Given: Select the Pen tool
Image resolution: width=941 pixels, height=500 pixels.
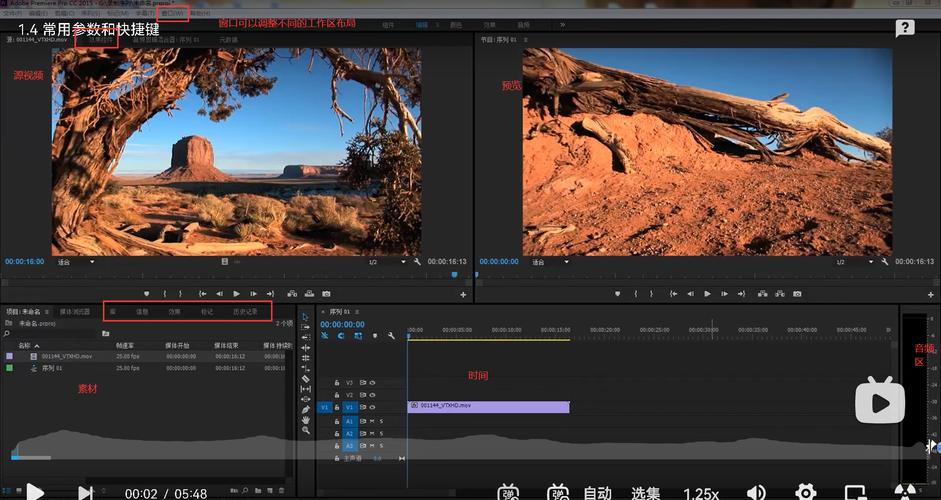Looking at the screenshot, I should coord(305,409).
